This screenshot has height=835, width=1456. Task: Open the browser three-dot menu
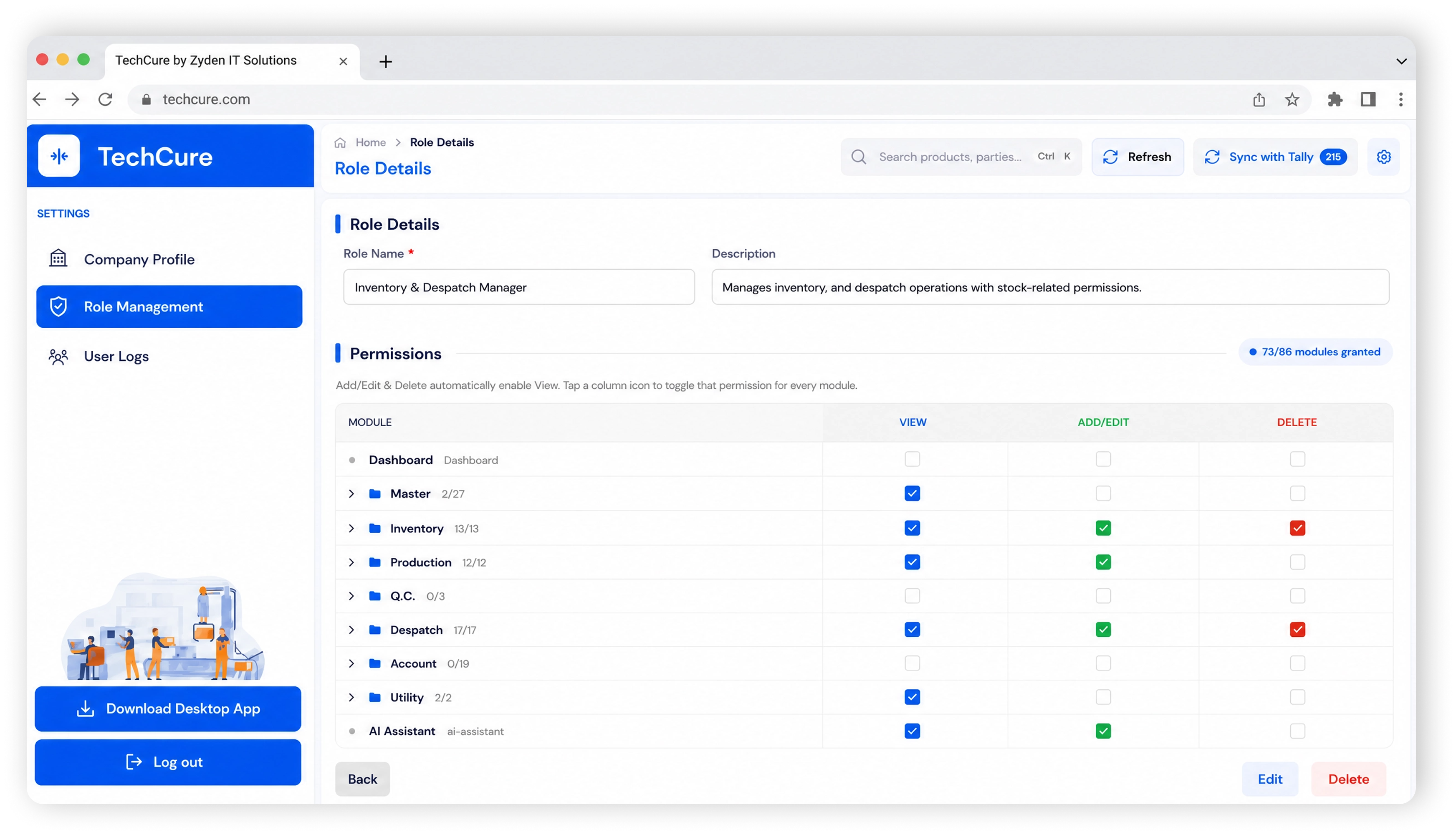1400,99
